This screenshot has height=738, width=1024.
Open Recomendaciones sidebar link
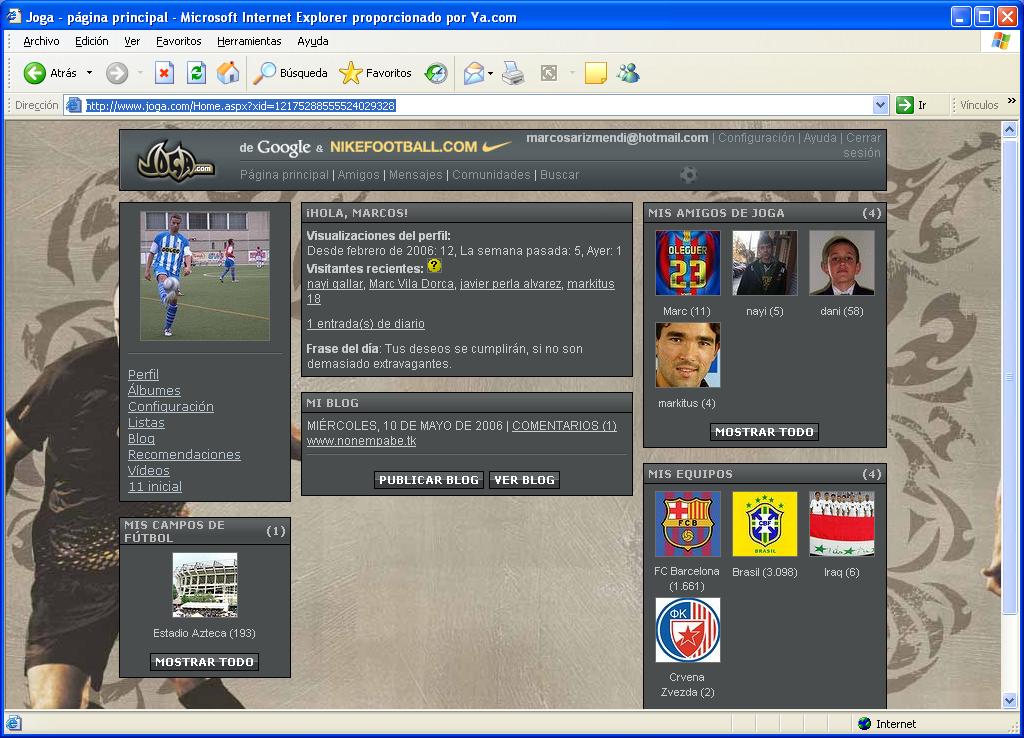[184, 455]
